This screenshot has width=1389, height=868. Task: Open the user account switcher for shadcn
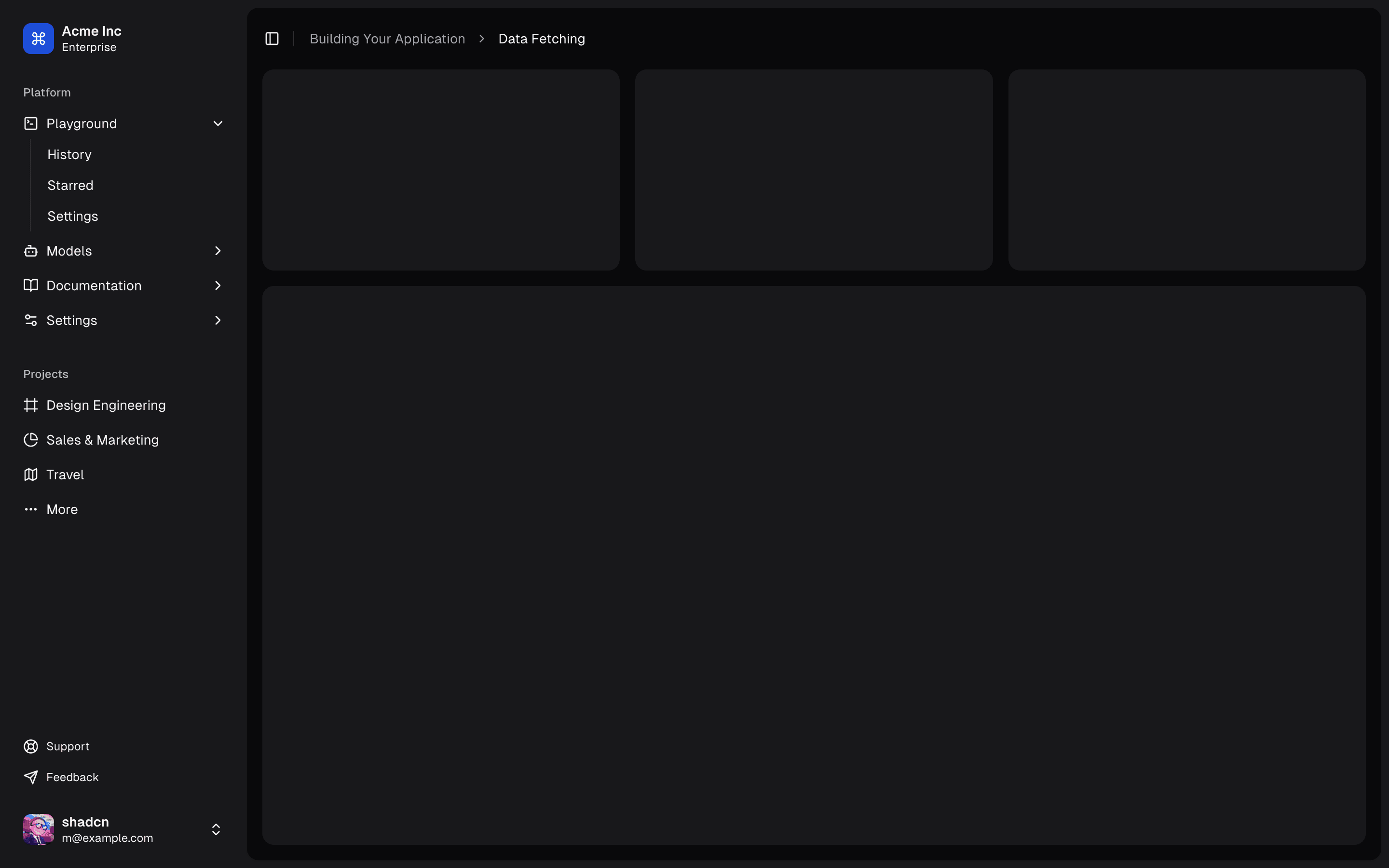pyautogui.click(x=217, y=828)
